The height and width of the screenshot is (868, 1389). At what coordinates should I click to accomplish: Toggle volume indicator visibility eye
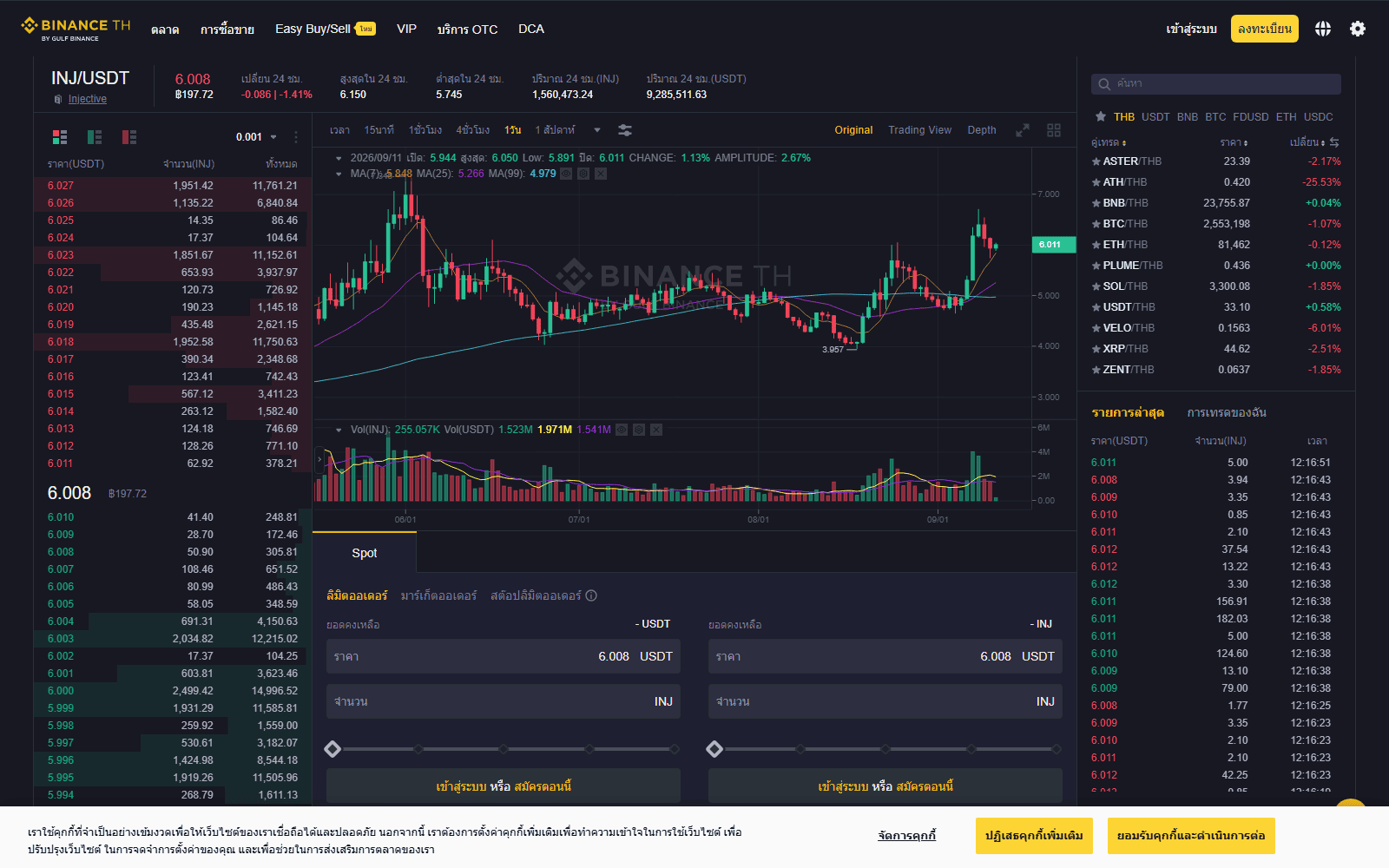(622, 430)
